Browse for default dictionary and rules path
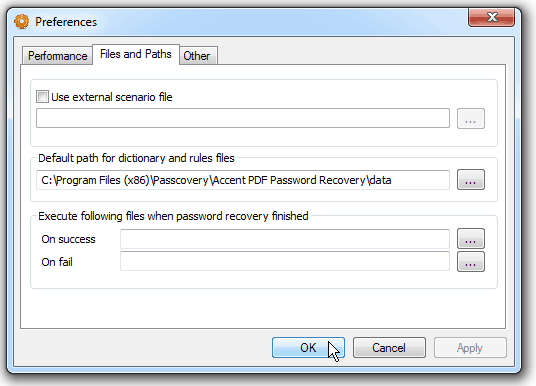536x386 pixels. [x=471, y=179]
